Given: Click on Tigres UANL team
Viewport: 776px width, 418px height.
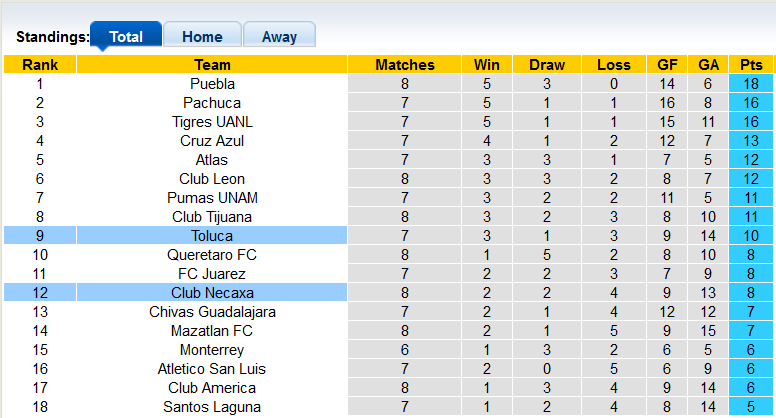Looking at the screenshot, I should [x=212, y=122].
